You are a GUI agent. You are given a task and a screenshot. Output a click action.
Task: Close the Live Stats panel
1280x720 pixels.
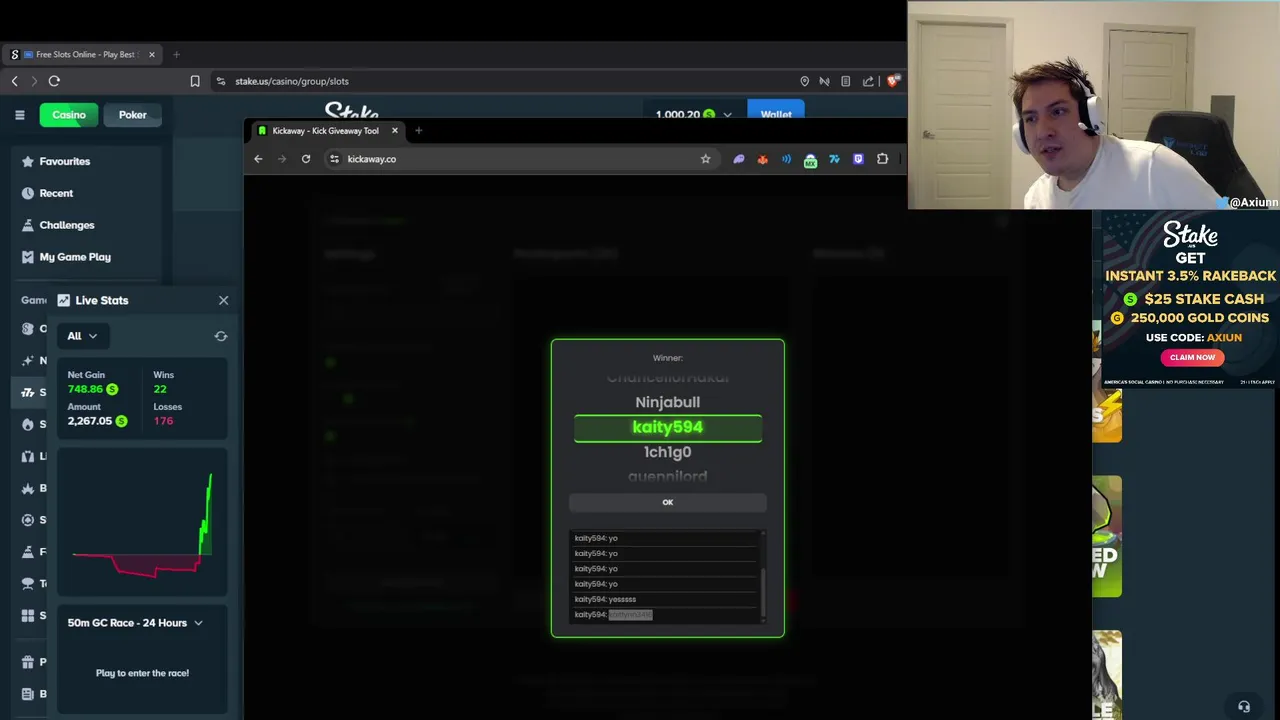(x=223, y=300)
